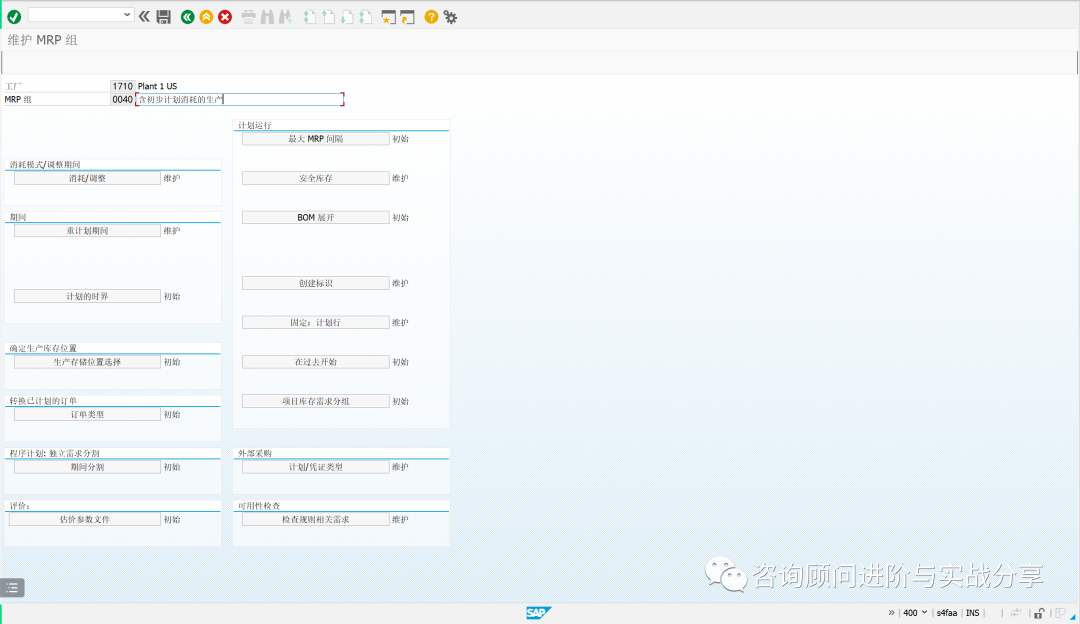Click the Save (diskette) icon
Image resolution: width=1080 pixels, height=624 pixels.
(x=163, y=16)
